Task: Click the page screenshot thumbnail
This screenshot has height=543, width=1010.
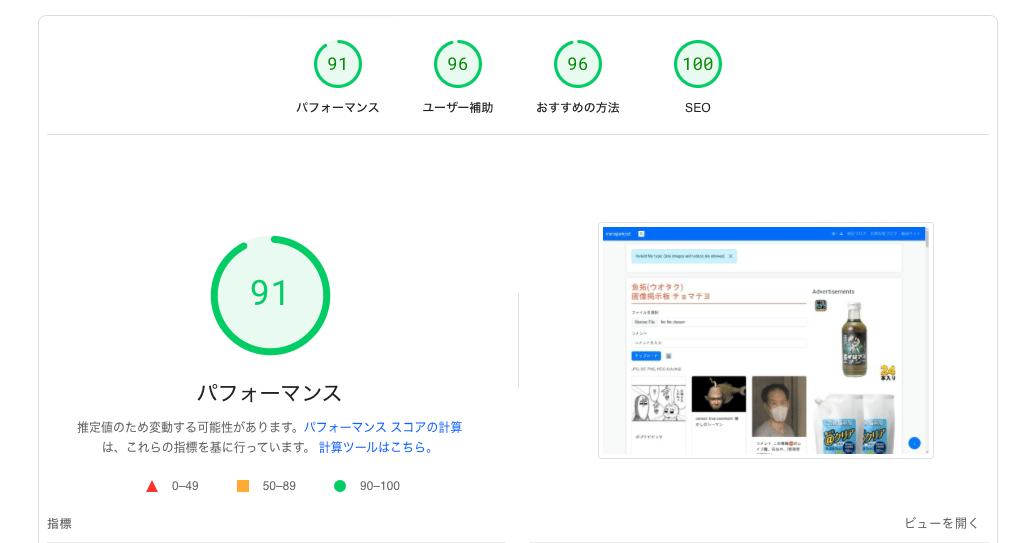Action: 765,340
